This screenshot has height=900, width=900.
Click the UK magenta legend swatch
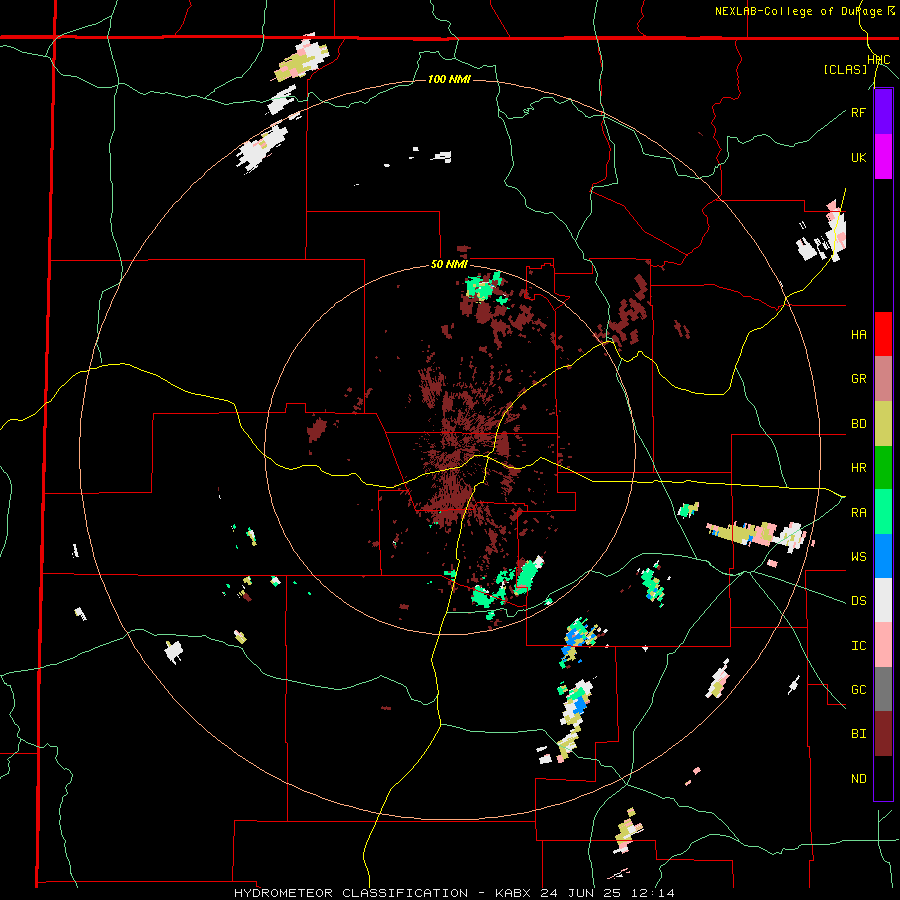[883, 157]
